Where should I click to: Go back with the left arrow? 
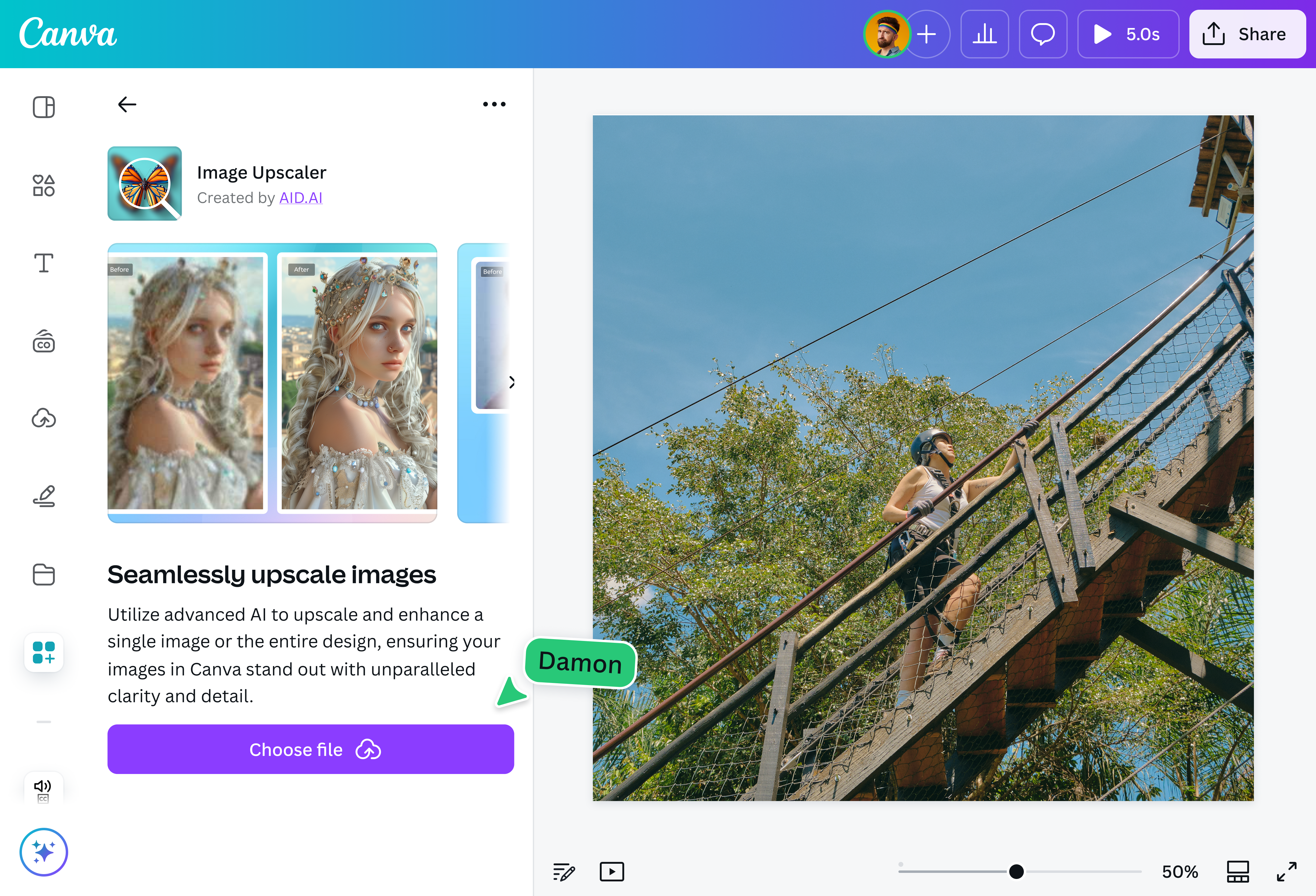coord(127,104)
